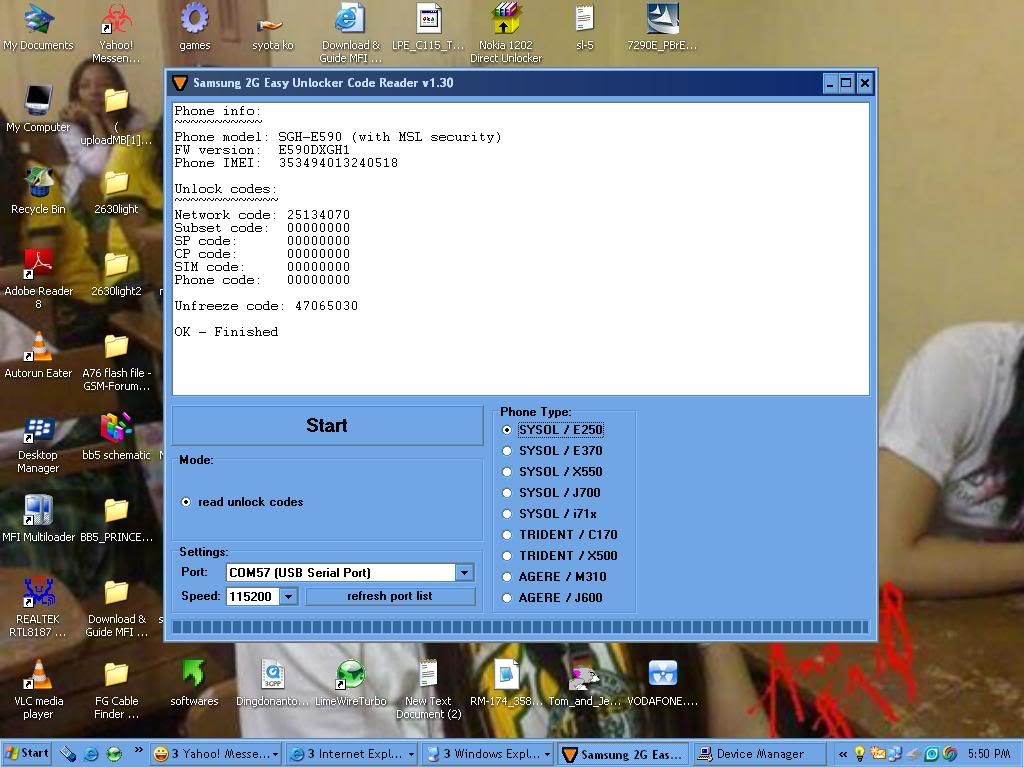Expand the Internet Explorer taskbar group
This screenshot has height=768, width=1024.
[x=411, y=754]
